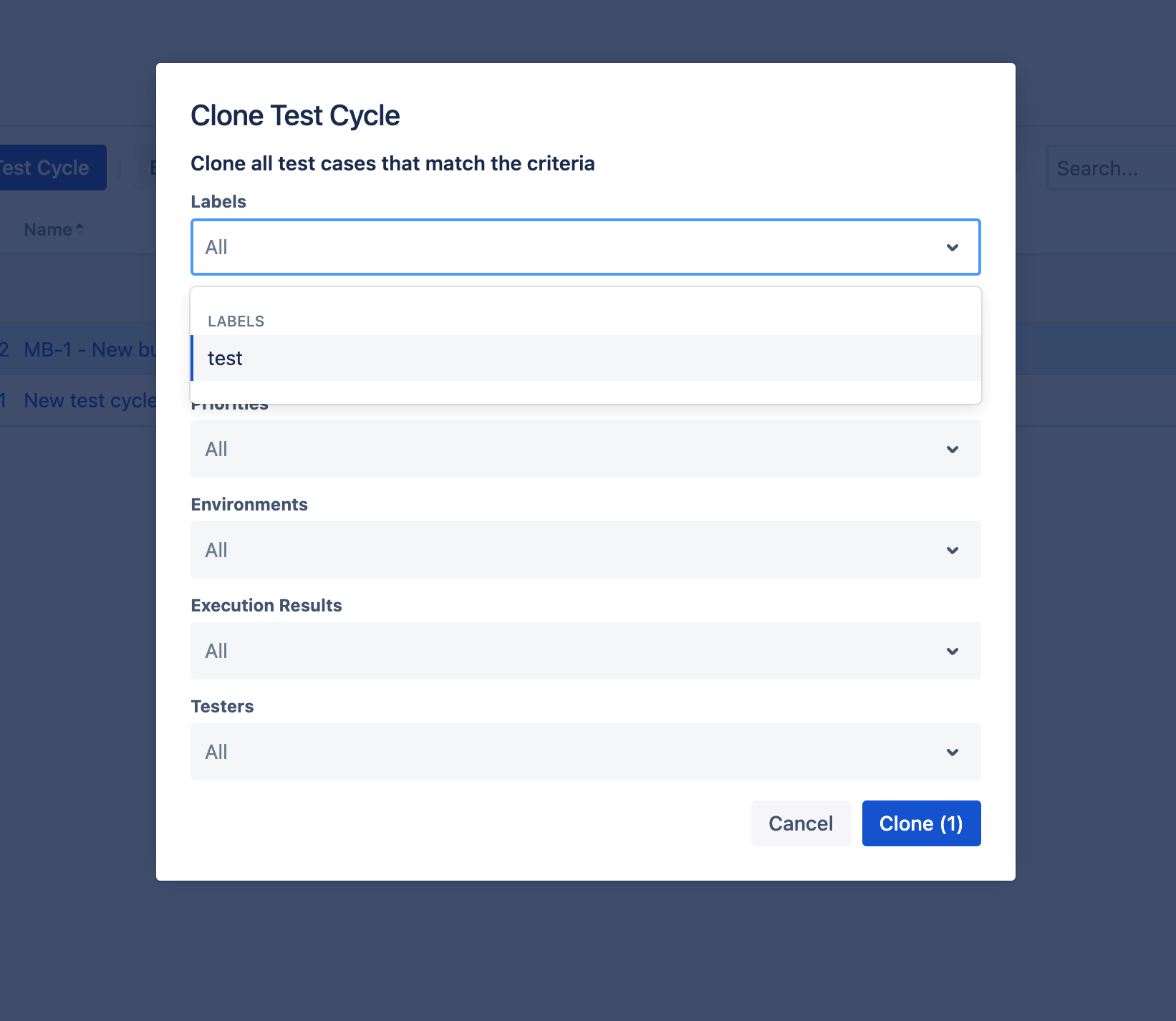Click the sort arrow beside Name

[79, 229]
